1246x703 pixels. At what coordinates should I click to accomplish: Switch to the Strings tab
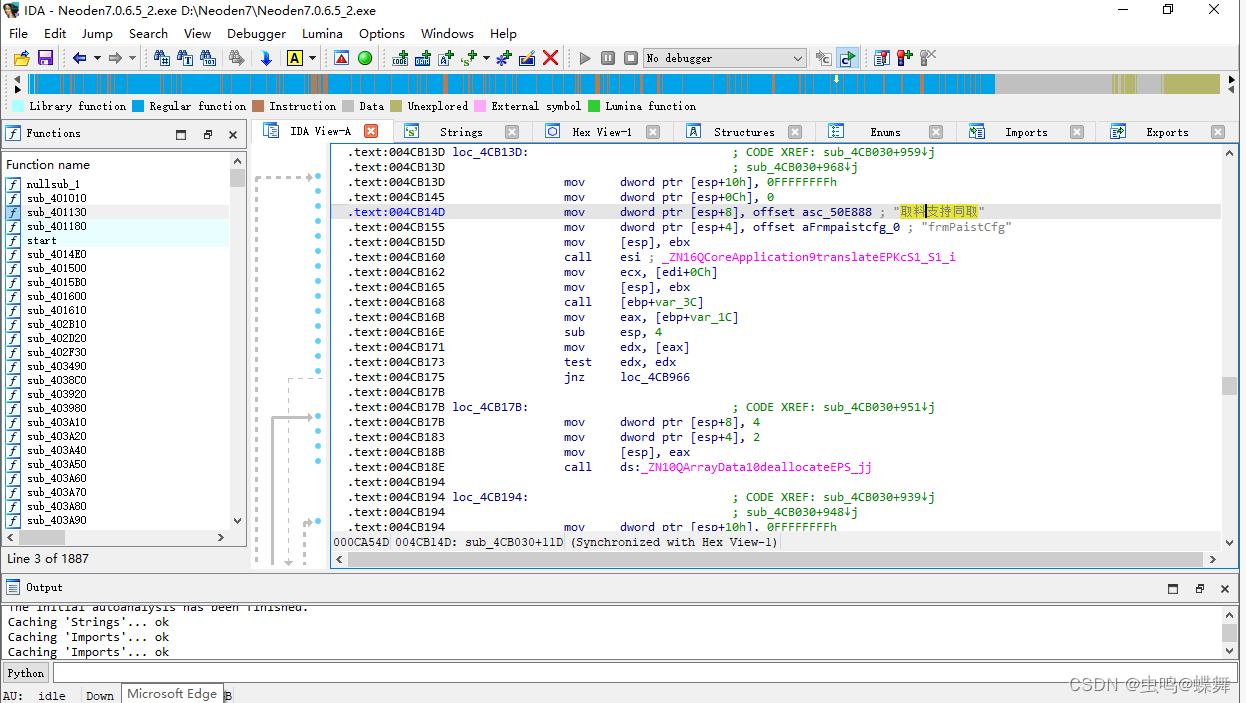(x=461, y=132)
